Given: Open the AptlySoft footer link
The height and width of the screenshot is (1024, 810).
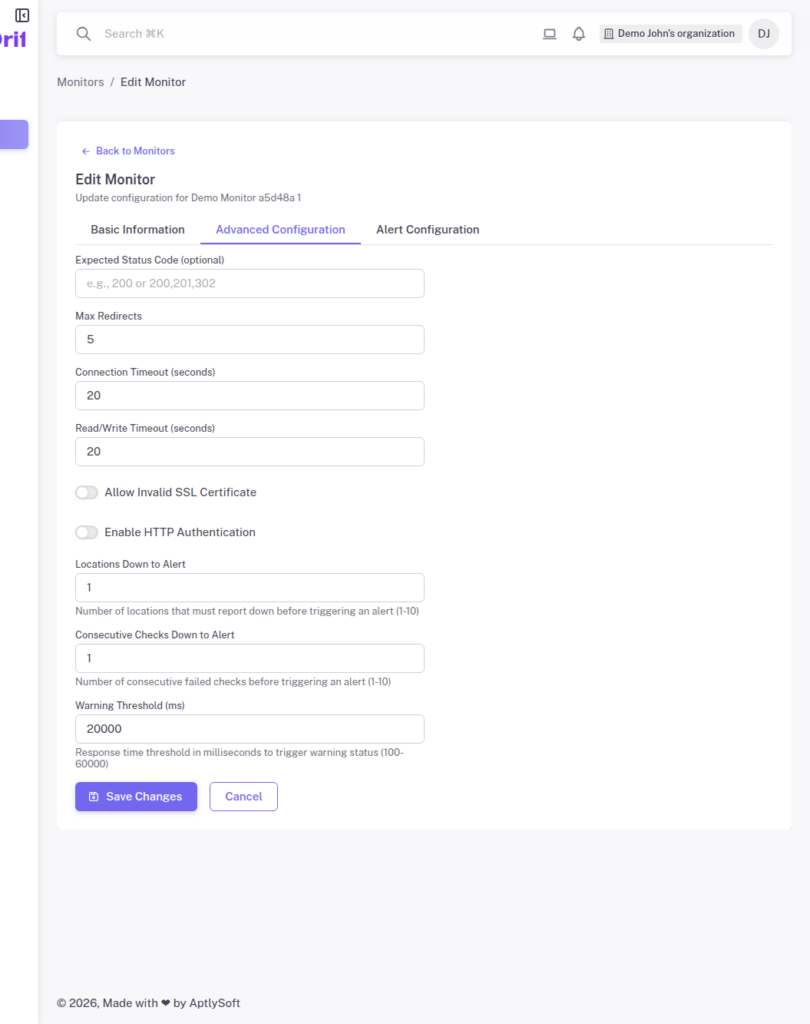Looking at the screenshot, I should pyautogui.click(x=214, y=1002).
